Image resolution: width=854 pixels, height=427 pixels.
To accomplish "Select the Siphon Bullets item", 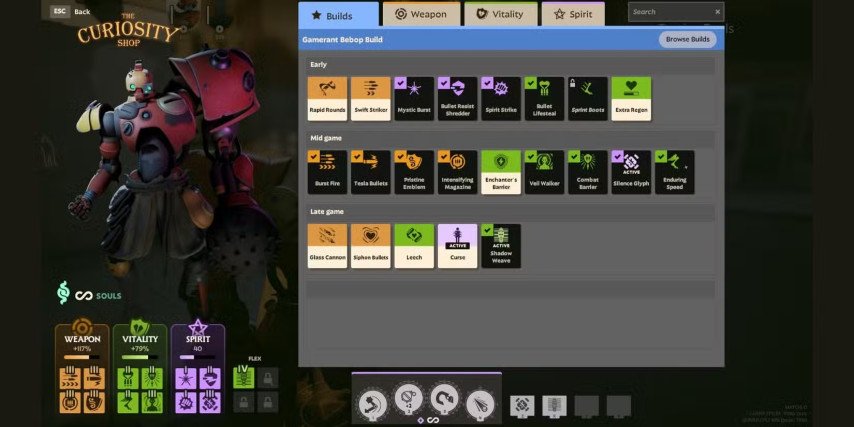I will [371, 245].
